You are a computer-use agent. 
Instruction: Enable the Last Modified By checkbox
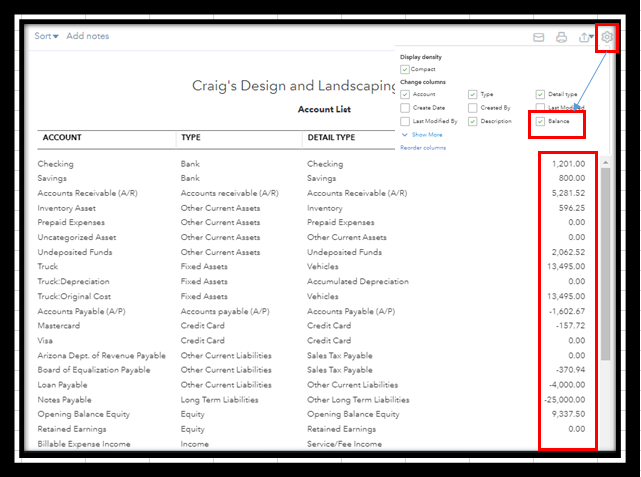[x=405, y=121]
